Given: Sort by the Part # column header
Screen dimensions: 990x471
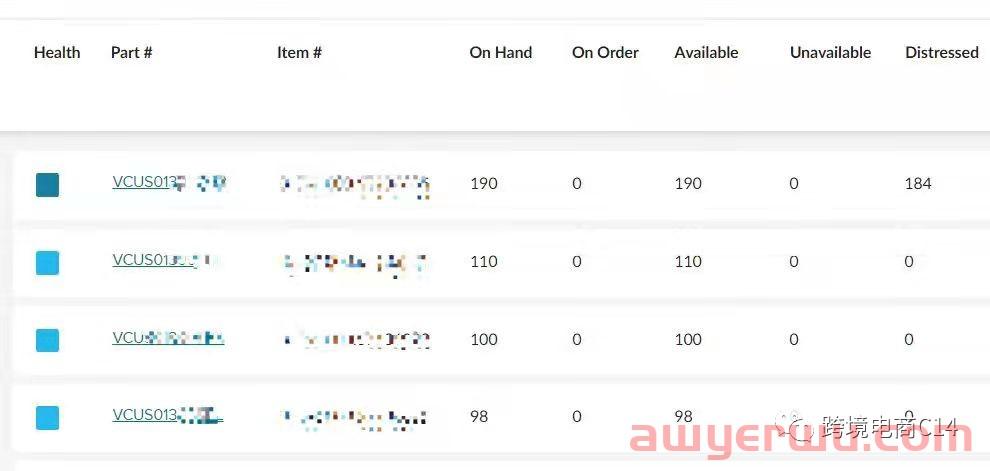Looking at the screenshot, I should pos(131,52).
